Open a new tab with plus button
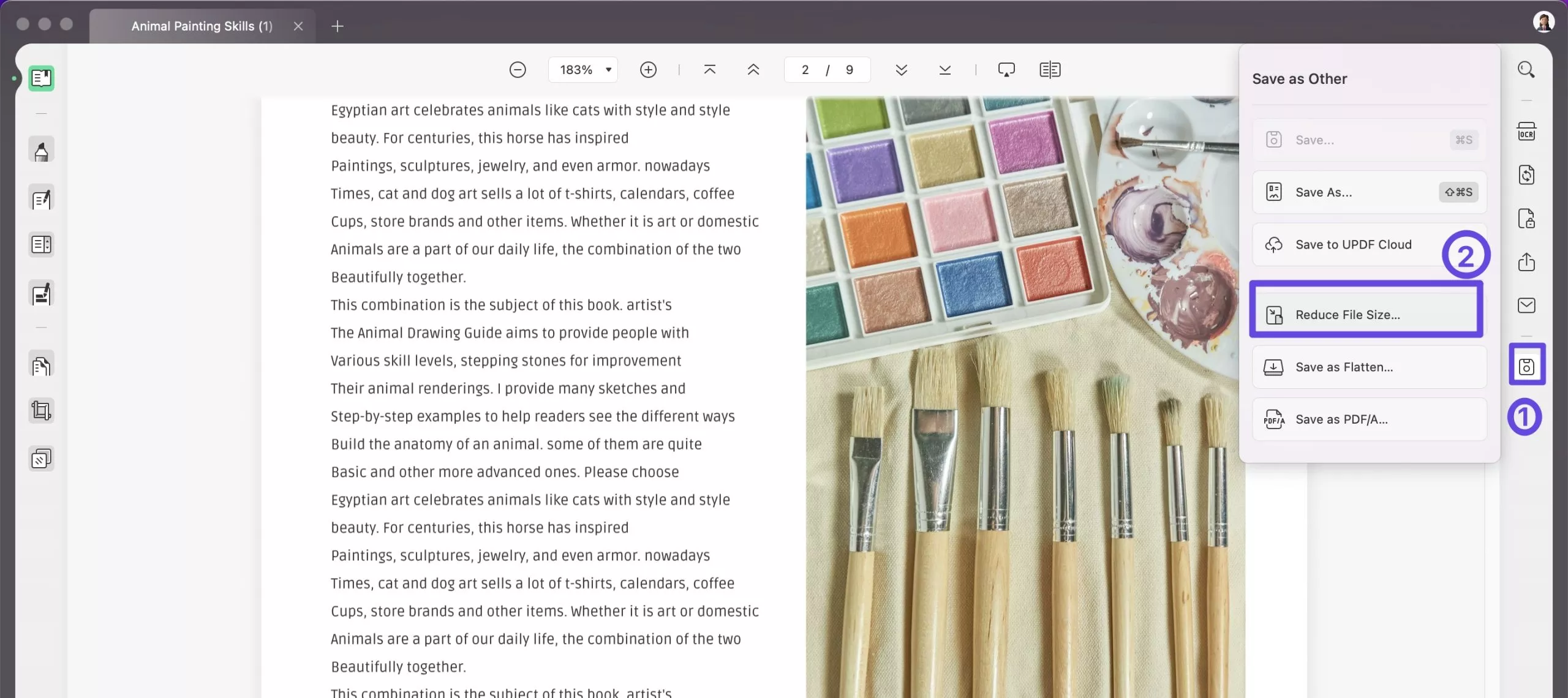1568x698 pixels. [337, 26]
